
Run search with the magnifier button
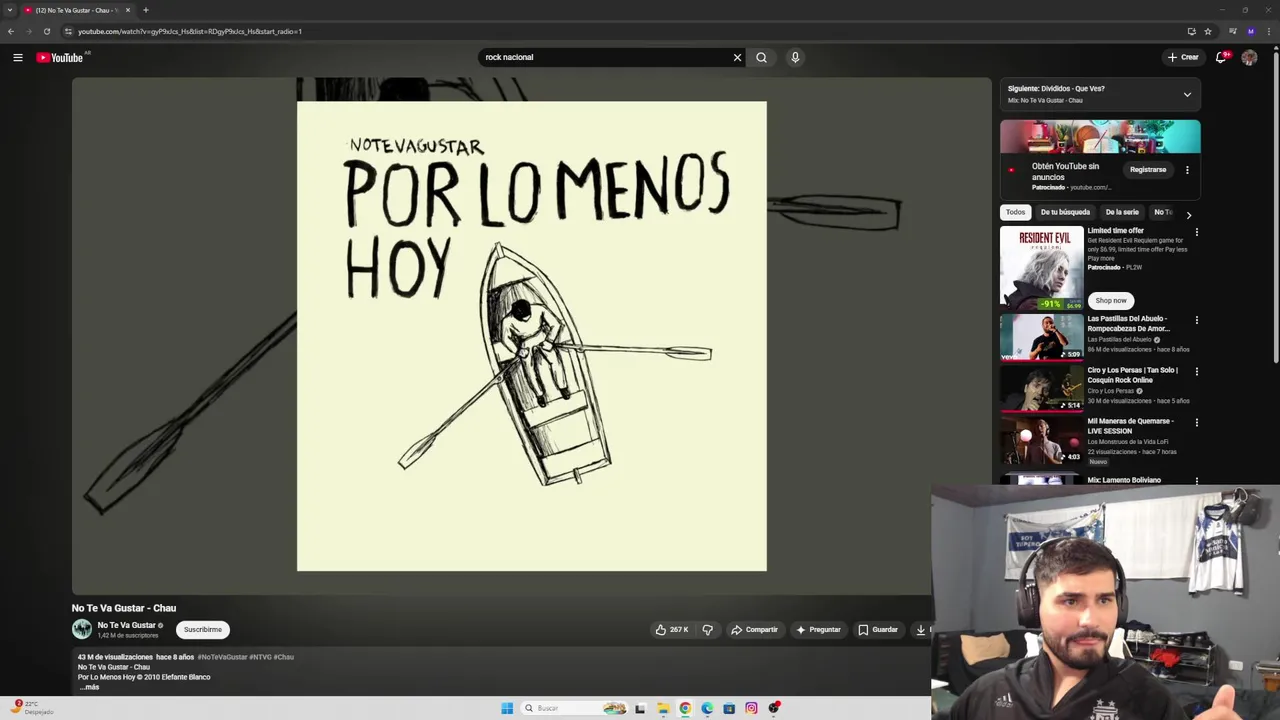point(761,57)
